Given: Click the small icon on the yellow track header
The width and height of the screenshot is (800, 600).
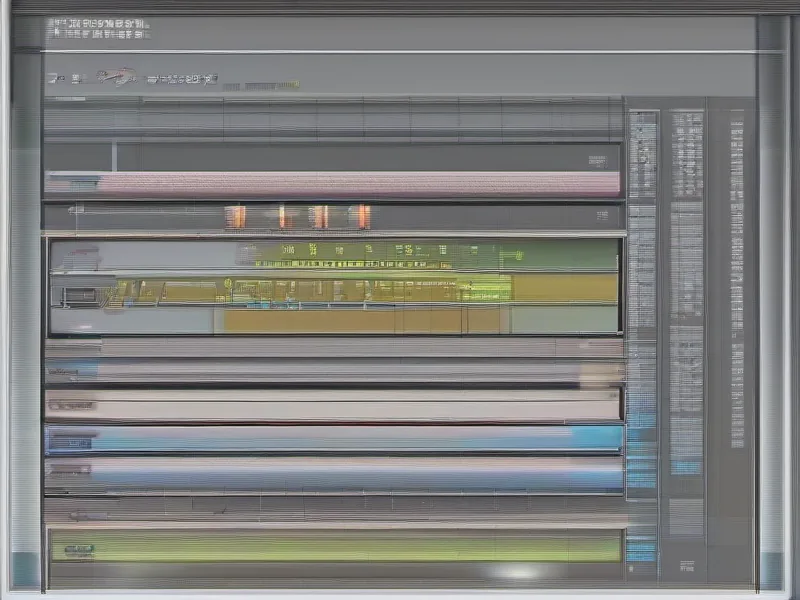Looking at the screenshot, I should (78, 295).
